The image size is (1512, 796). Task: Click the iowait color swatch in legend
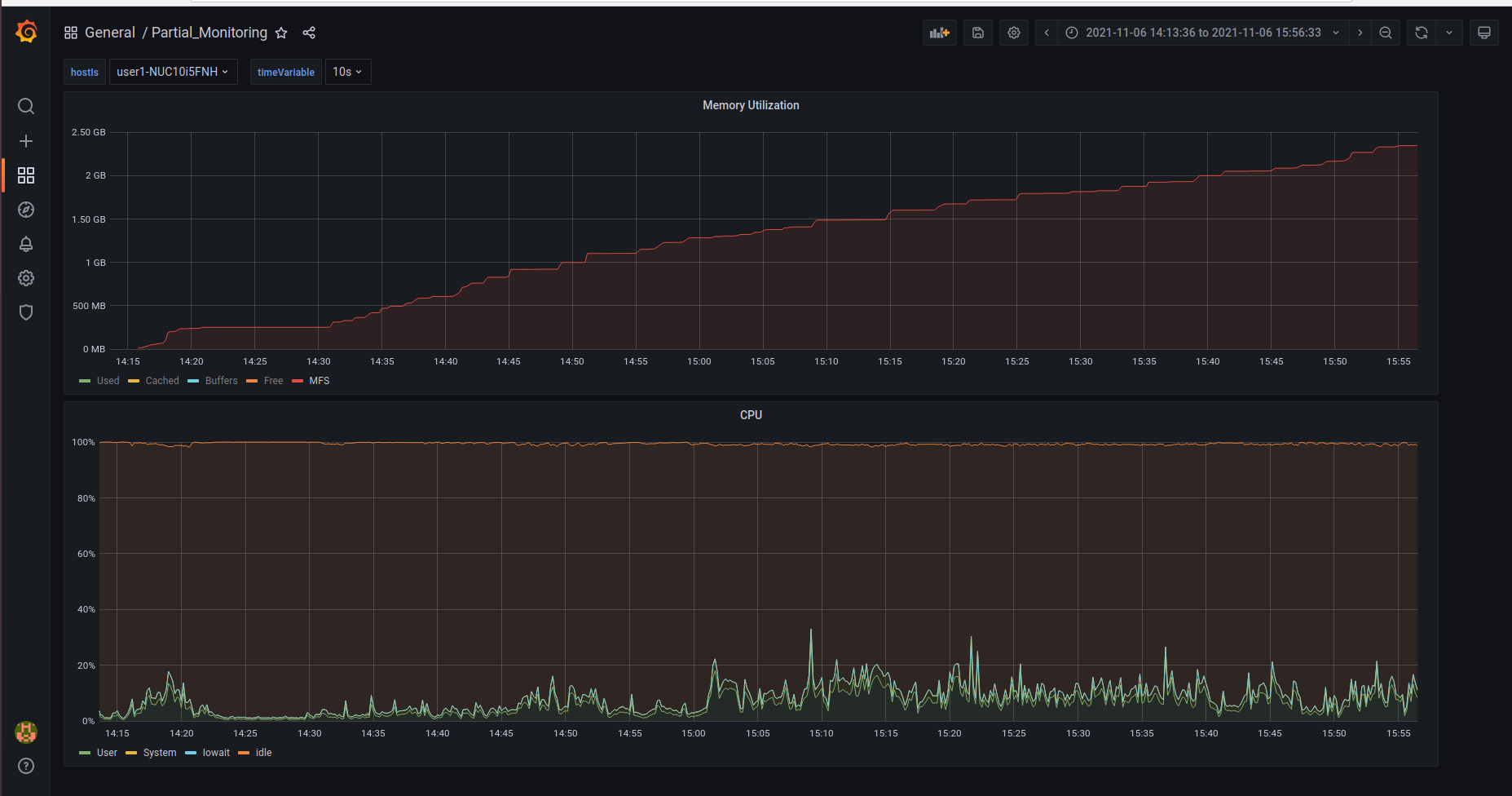[191, 753]
